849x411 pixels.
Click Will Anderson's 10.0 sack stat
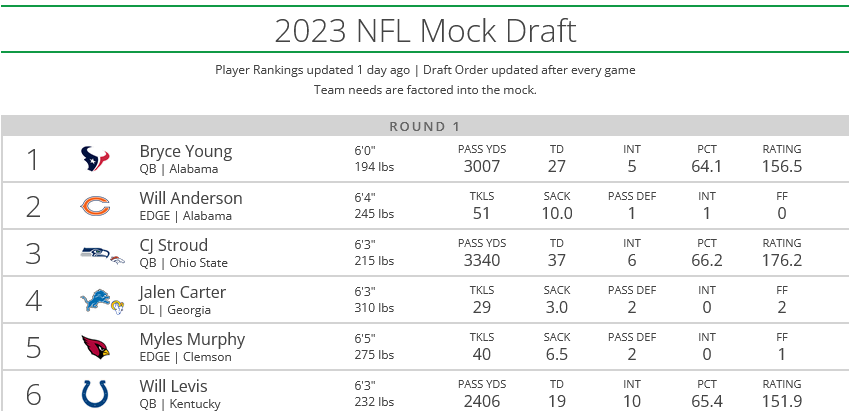pos(556,213)
